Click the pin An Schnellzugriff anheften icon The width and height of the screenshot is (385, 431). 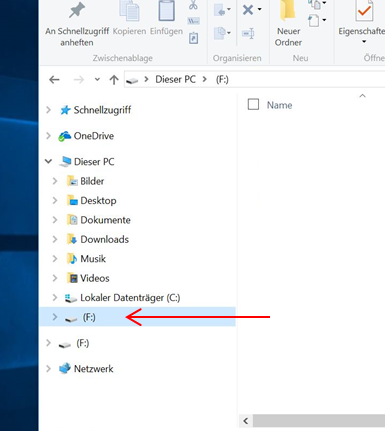point(77,10)
